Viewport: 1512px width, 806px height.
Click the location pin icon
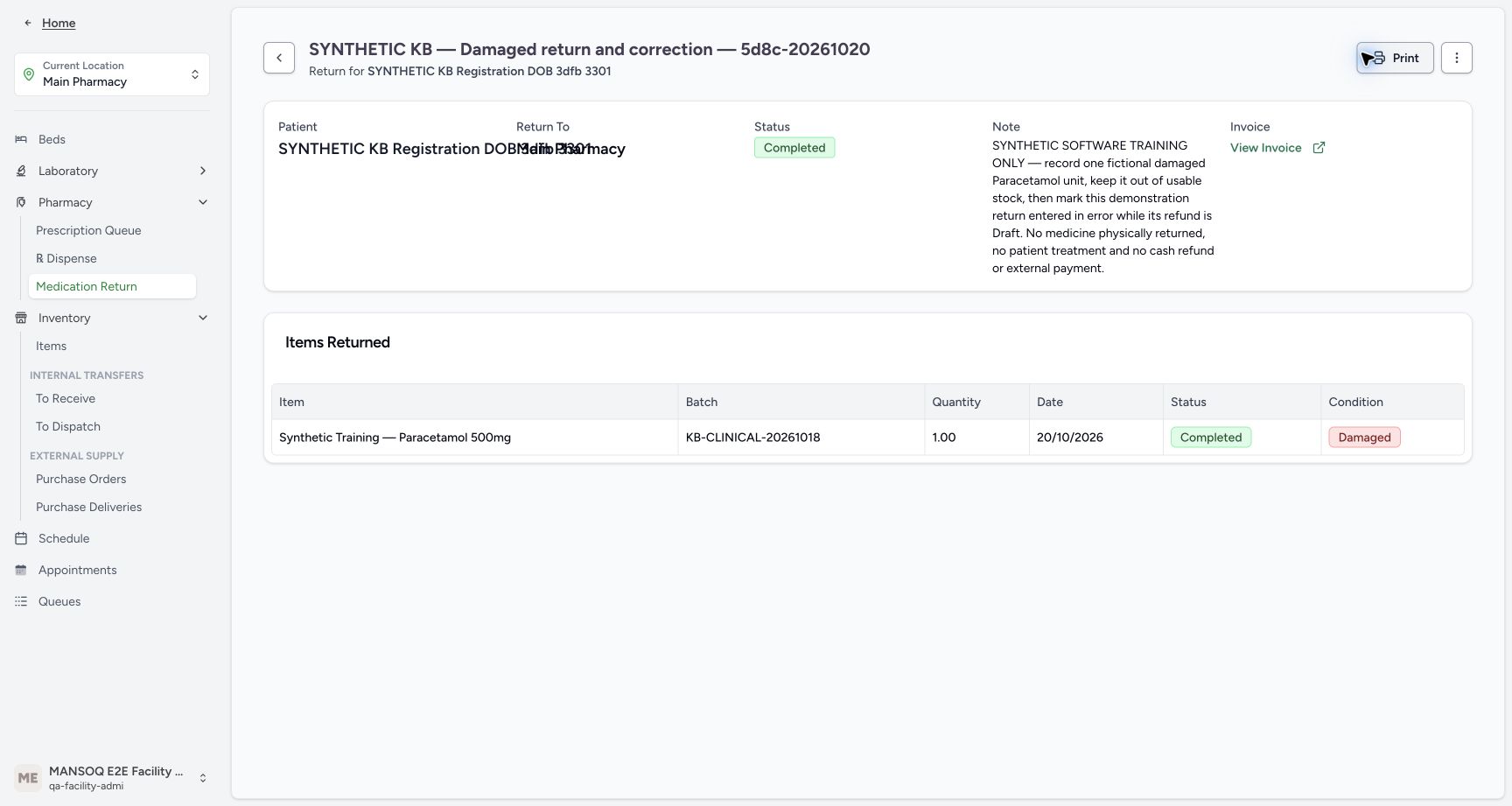pos(29,74)
